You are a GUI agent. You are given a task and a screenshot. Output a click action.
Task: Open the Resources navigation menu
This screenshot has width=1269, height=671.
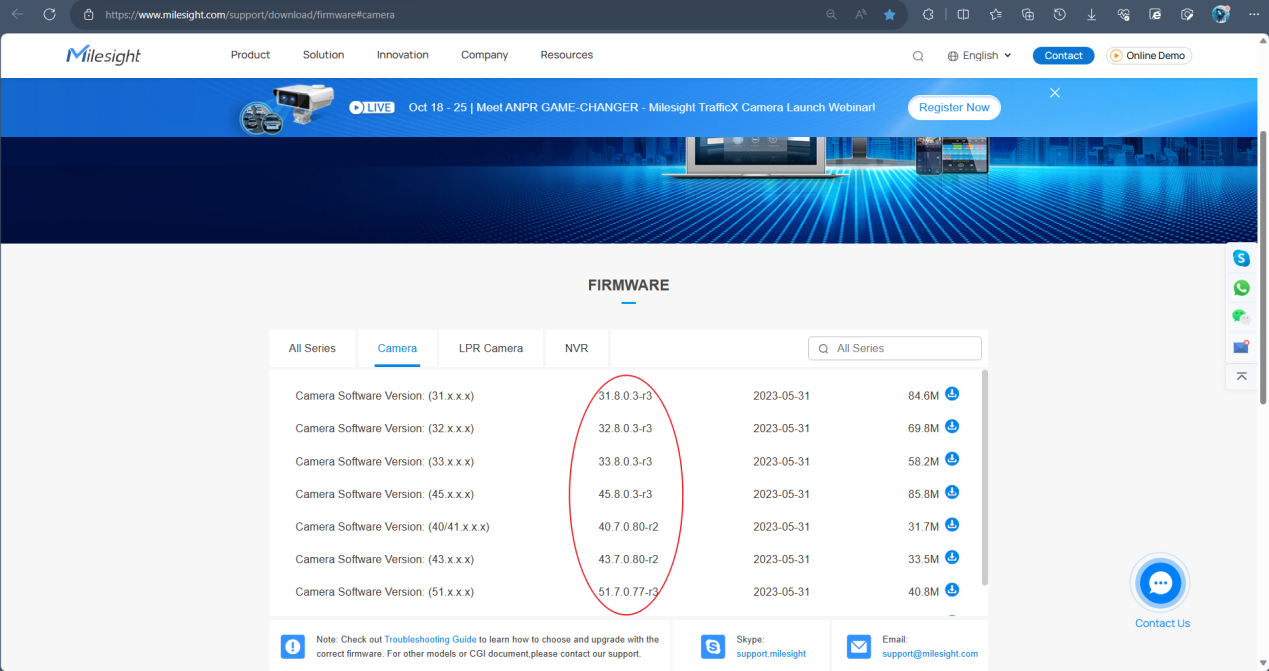point(567,55)
